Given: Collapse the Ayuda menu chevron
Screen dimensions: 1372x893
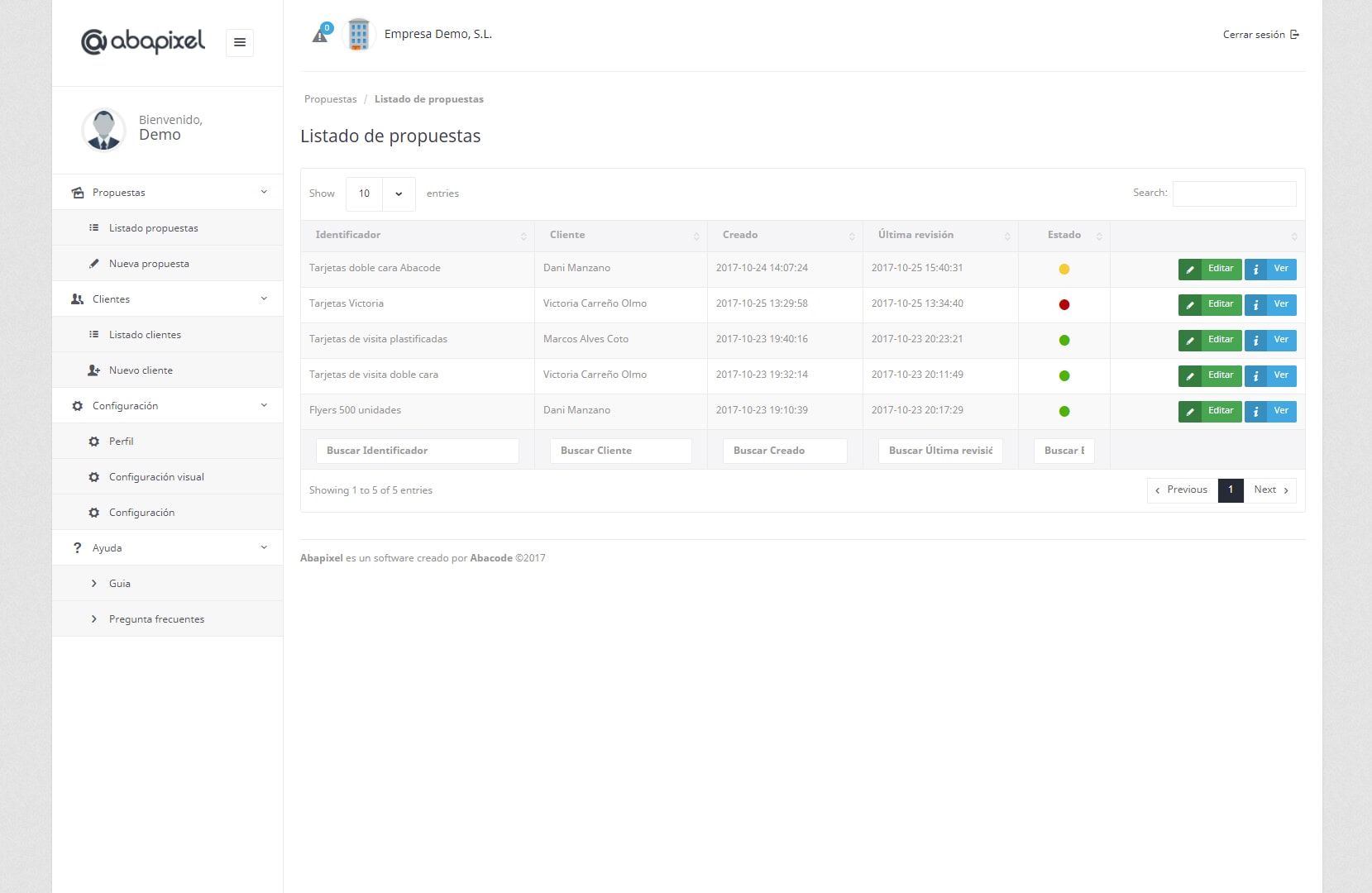Looking at the screenshot, I should [x=264, y=547].
